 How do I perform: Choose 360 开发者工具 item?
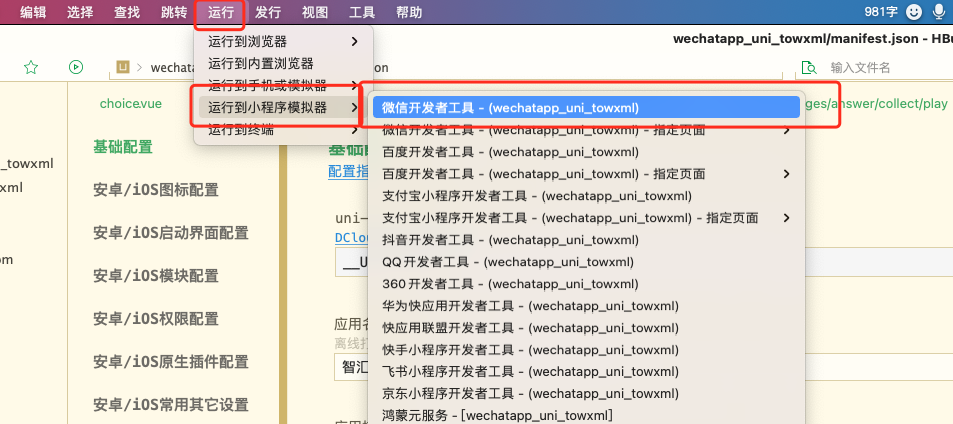pos(587,284)
